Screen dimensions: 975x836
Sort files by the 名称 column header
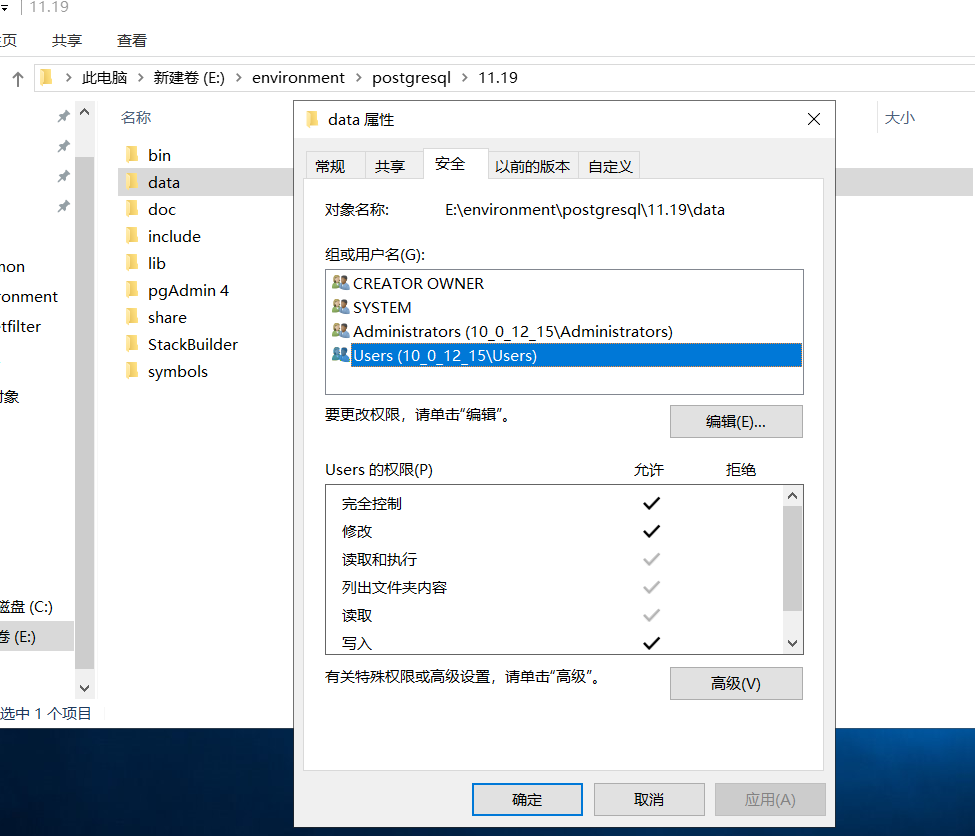click(x=136, y=118)
